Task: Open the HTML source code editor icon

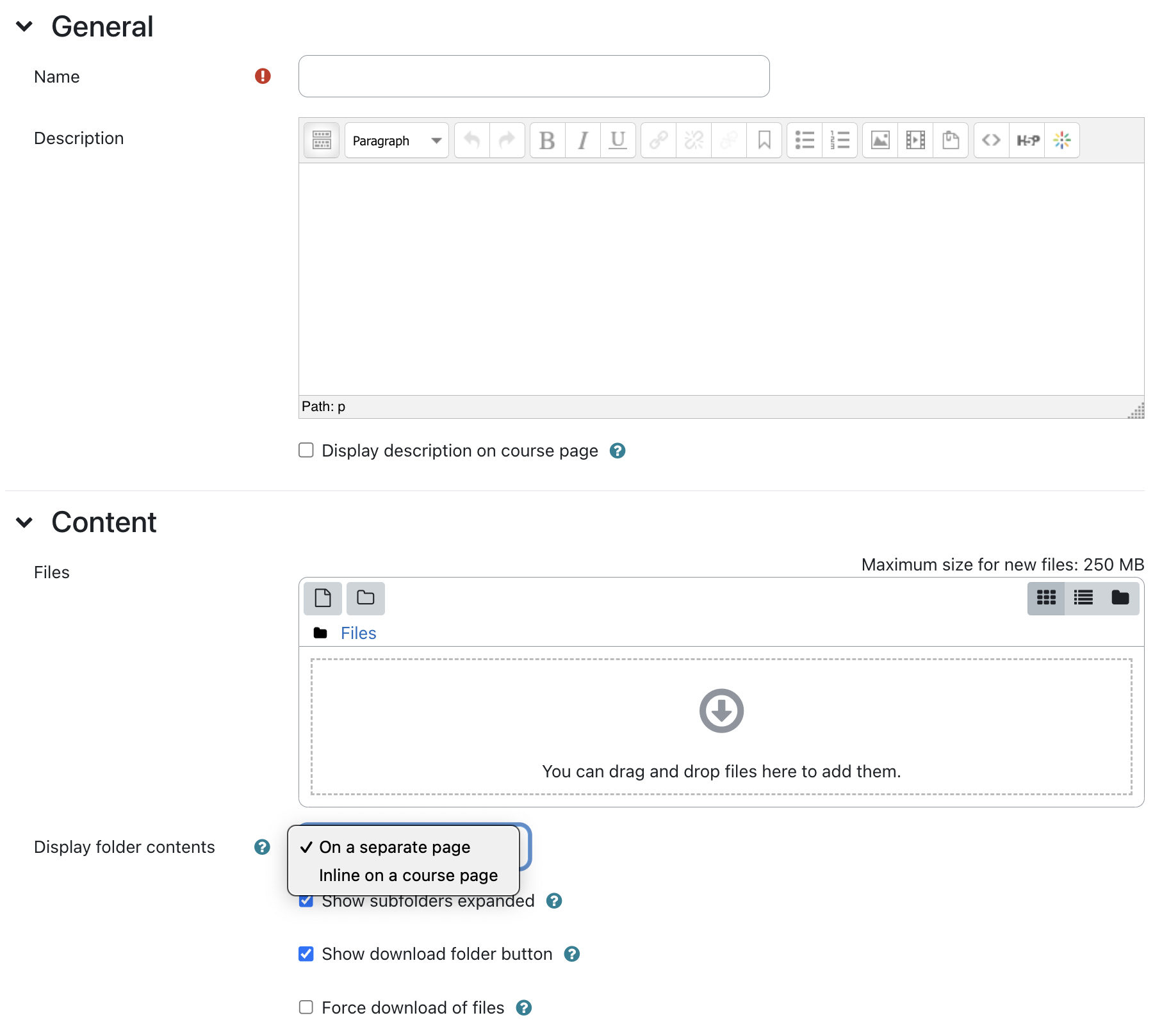Action: (x=991, y=140)
